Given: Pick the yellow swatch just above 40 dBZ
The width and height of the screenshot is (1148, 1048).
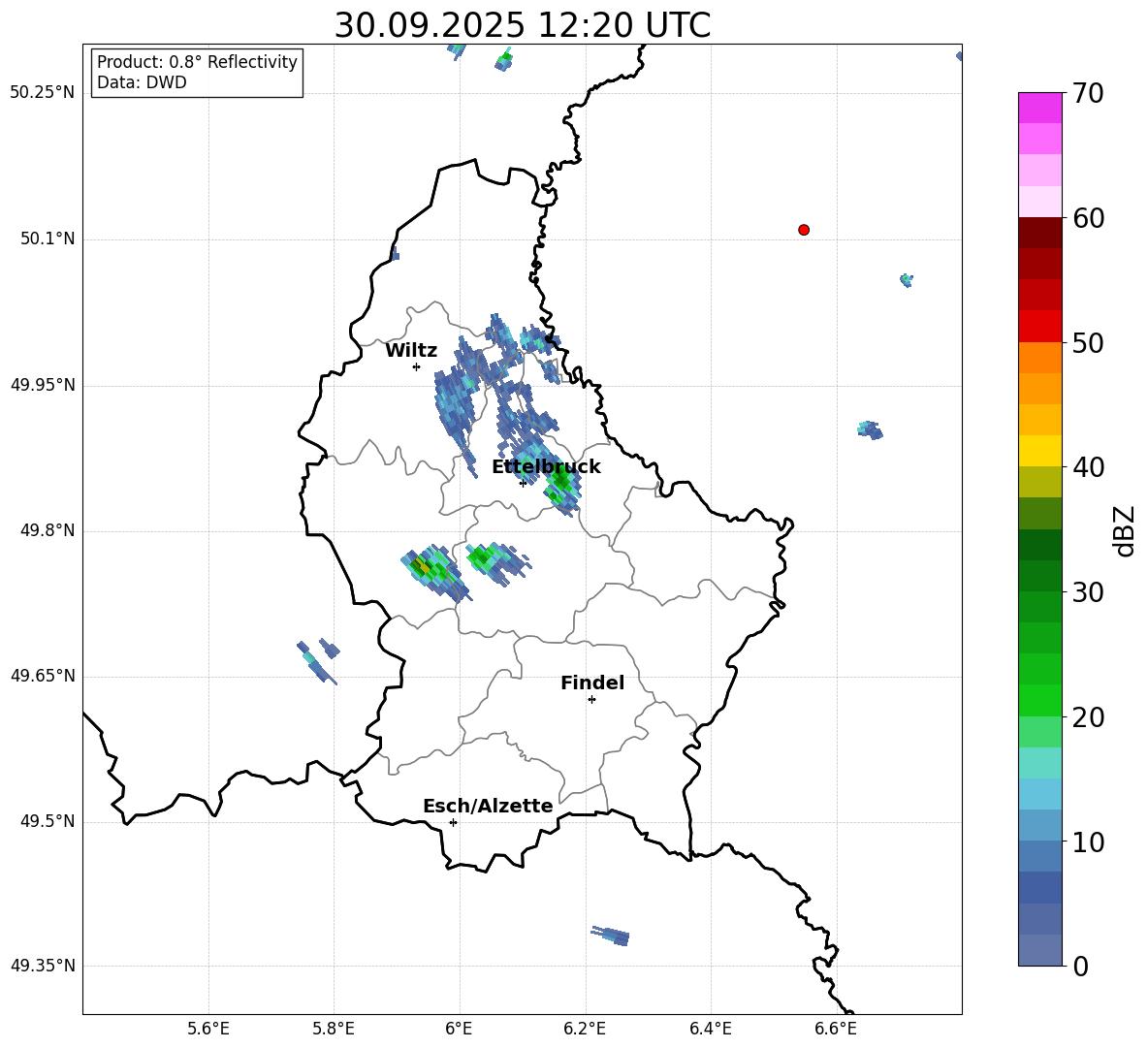Looking at the screenshot, I should [1039, 451].
